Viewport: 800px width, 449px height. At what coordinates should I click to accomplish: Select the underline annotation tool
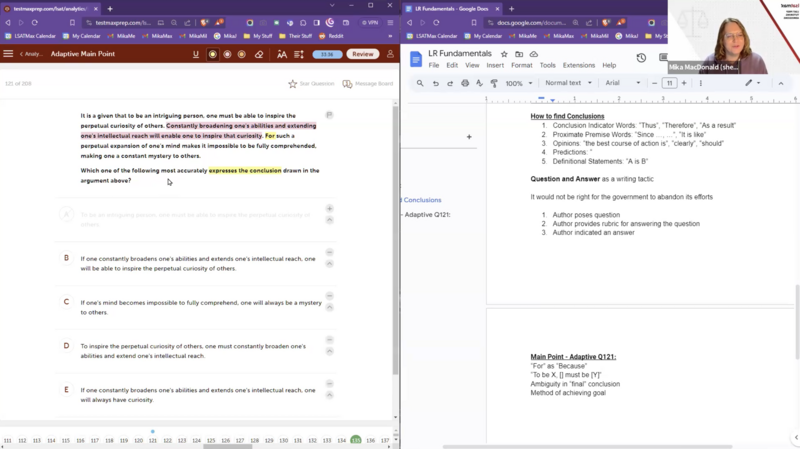[196, 54]
